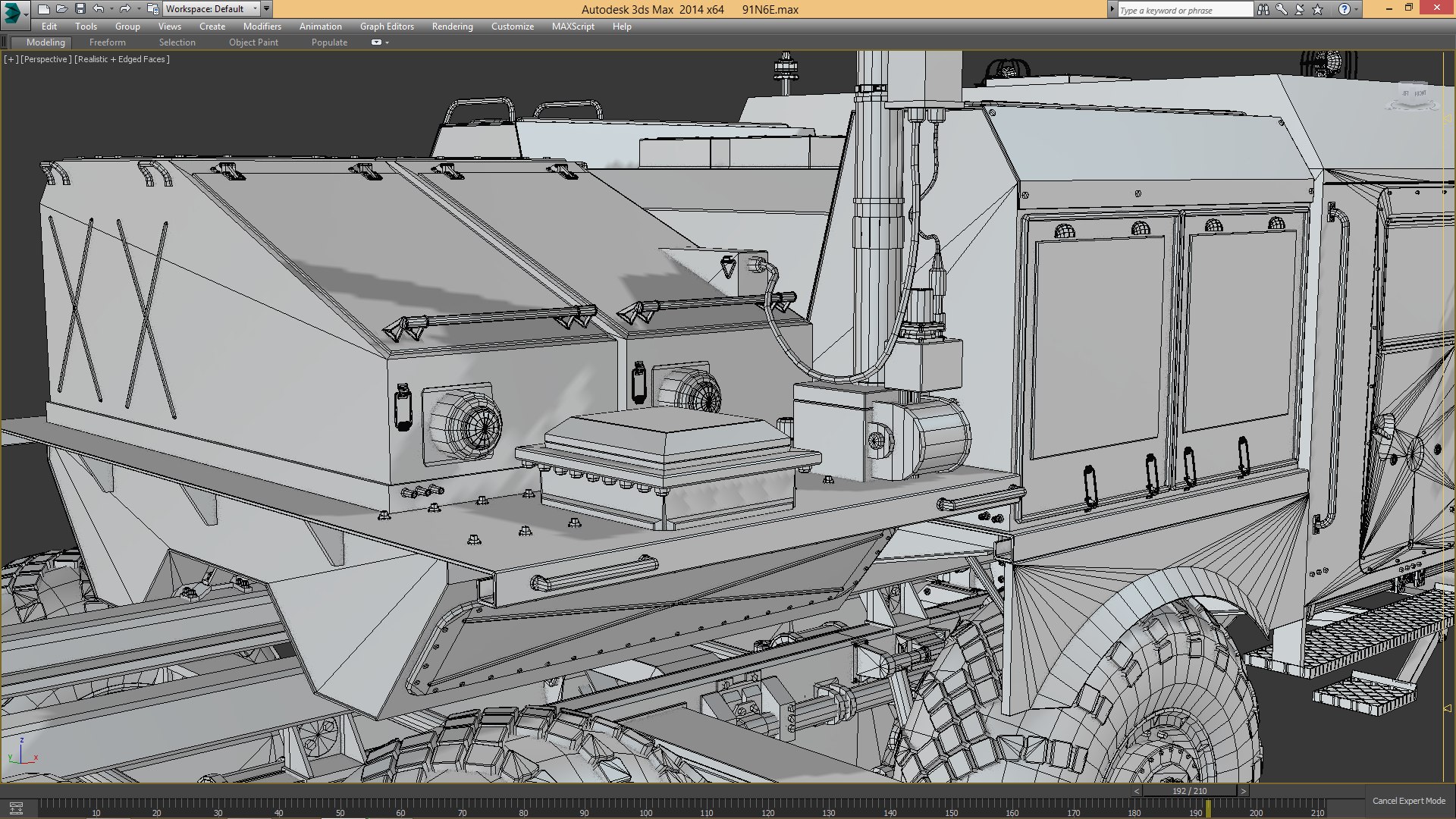Open the [Perspective] viewport label menu

[46, 59]
